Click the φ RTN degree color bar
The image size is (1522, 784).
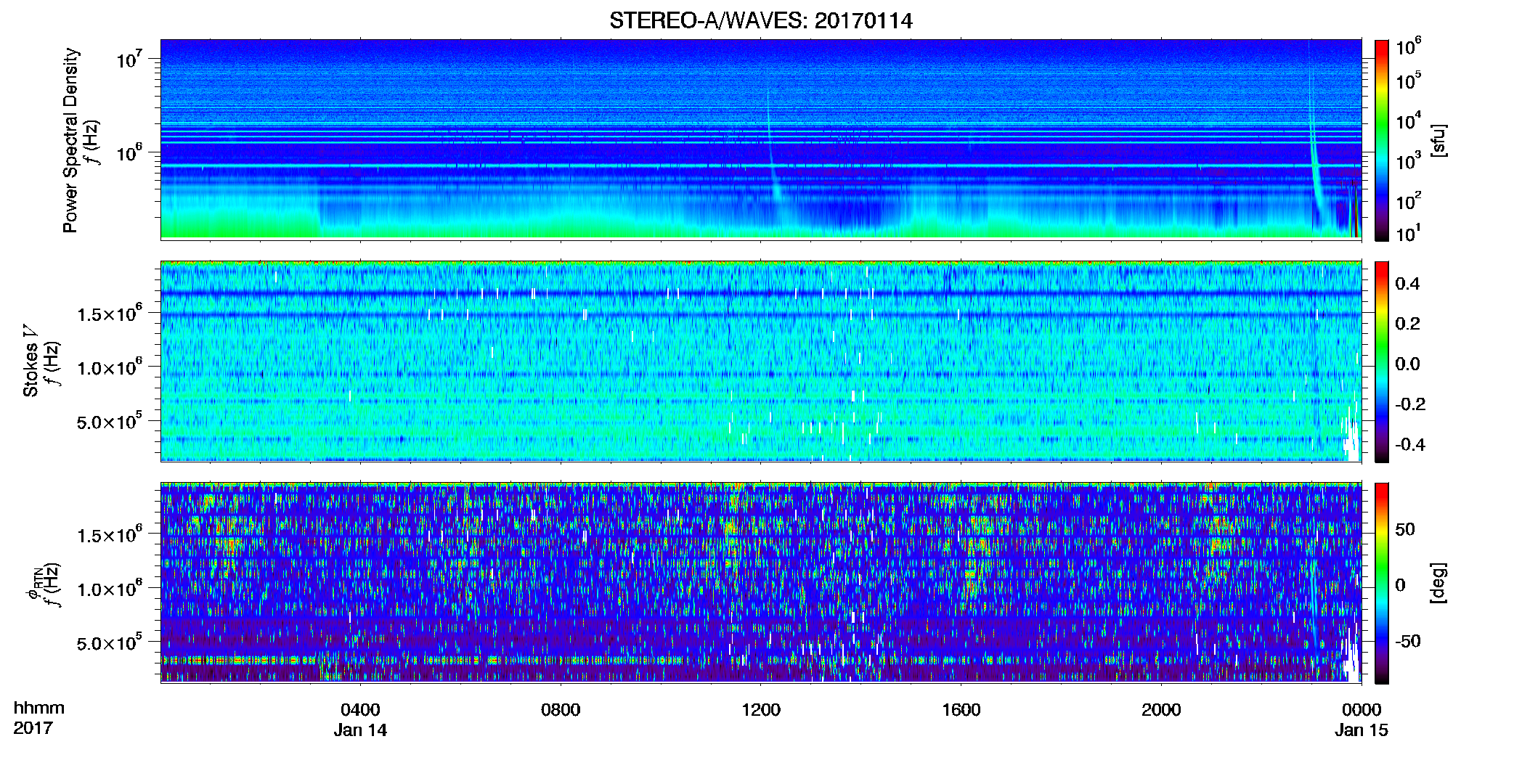1382,583
